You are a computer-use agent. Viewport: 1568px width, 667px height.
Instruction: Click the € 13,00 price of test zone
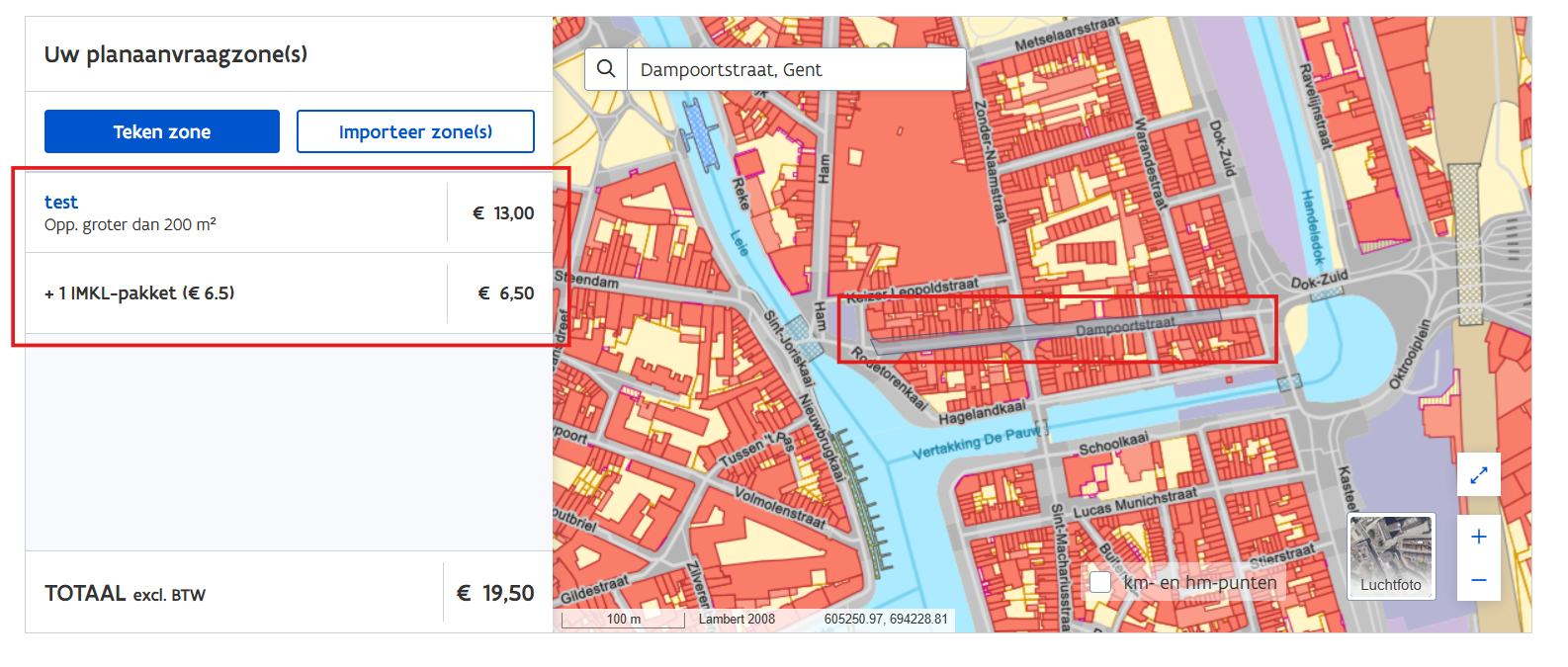(503, 213)
